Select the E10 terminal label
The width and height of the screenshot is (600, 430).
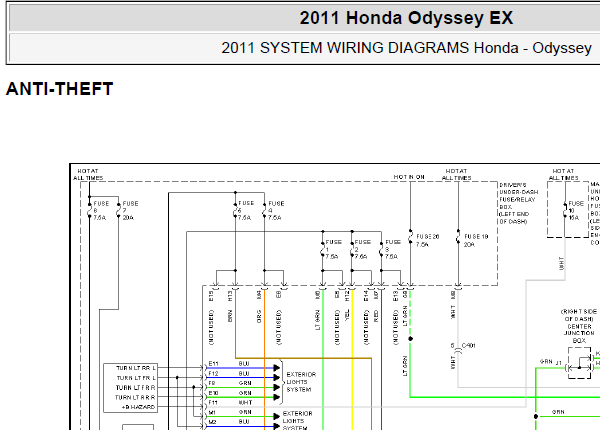click(213, 393)
